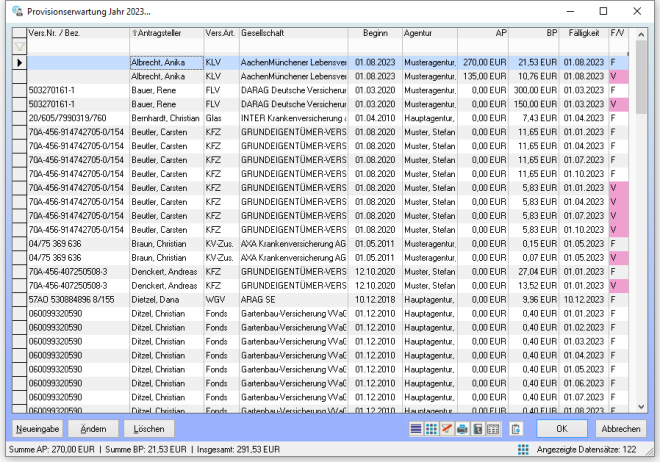Image resolution: width=660 pixels, height=462 pixels.
Task: Sort by the Antragsteller column header
Action: coord(166,33)
